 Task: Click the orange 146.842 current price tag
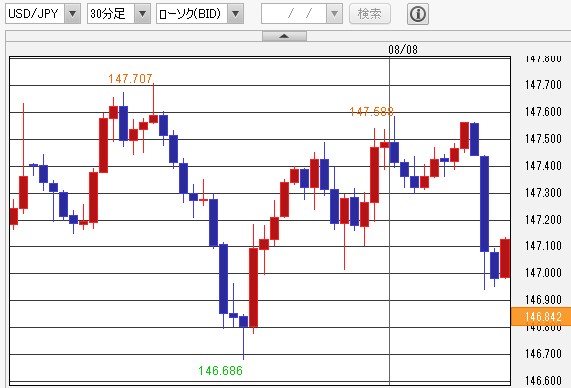click(x=541, y=317)
